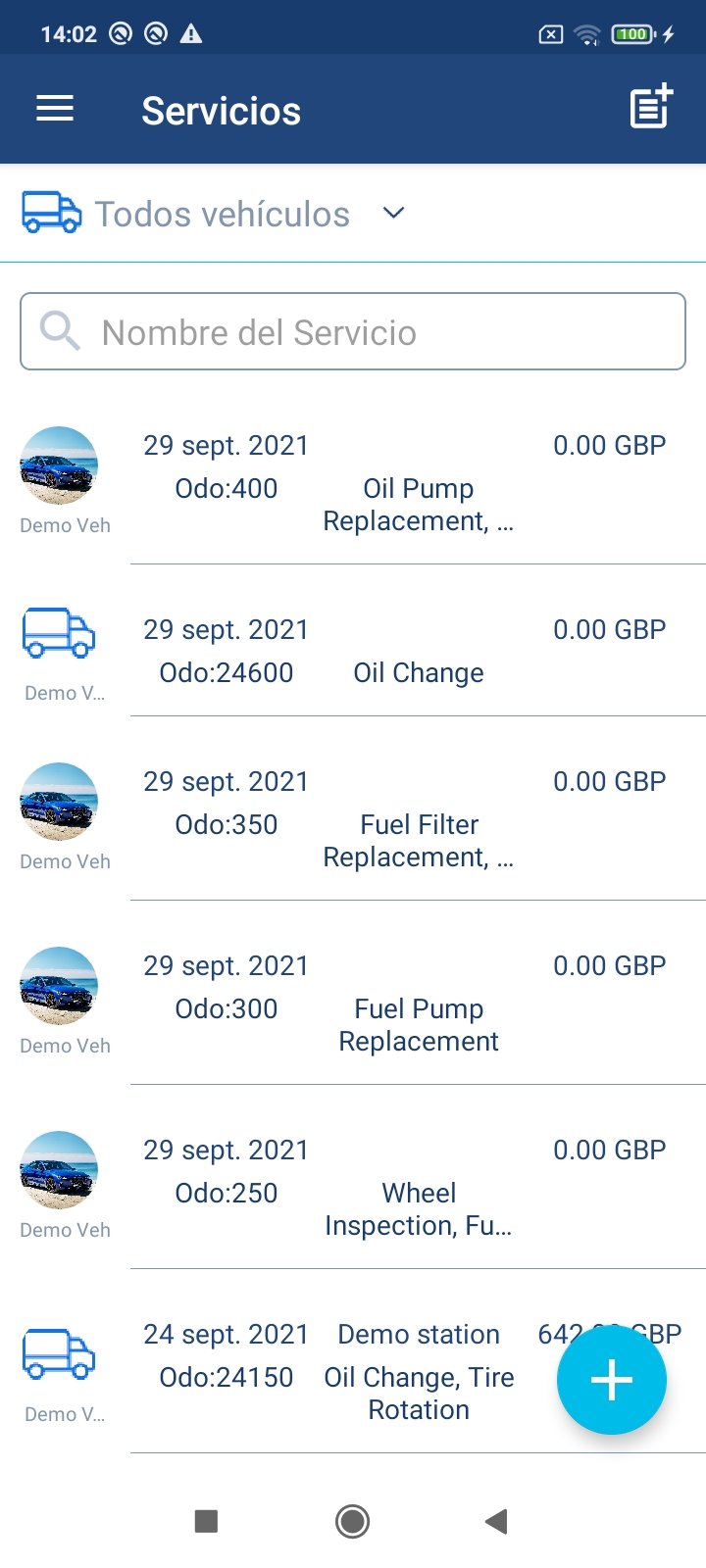The height and width of the screenshot is (1568, 706).
Task: Tap the truck icon beside Todos vehículos
Action: (x=51, y=213)
